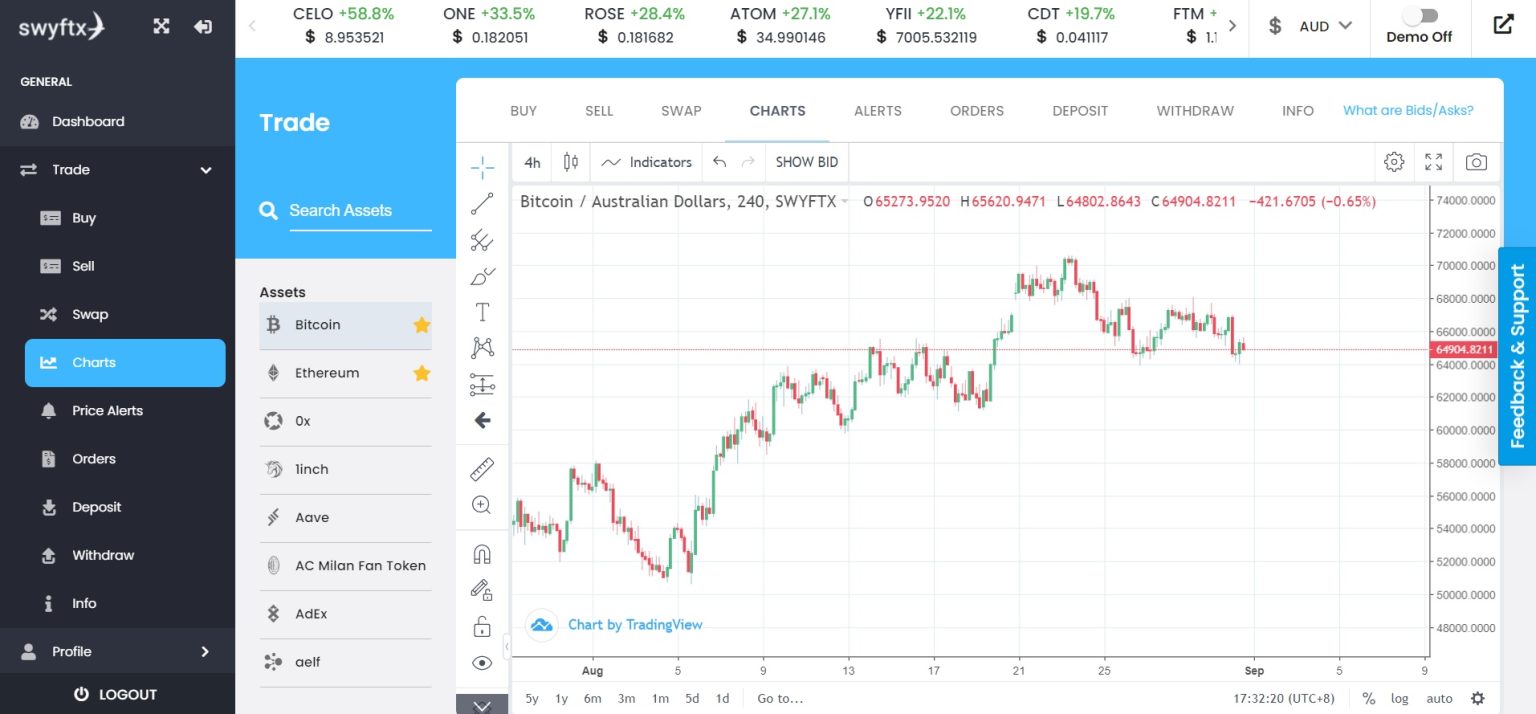Expand the Profile sidebar section
The height and width of the screenshot is (714, 1536).
(205, 652)
